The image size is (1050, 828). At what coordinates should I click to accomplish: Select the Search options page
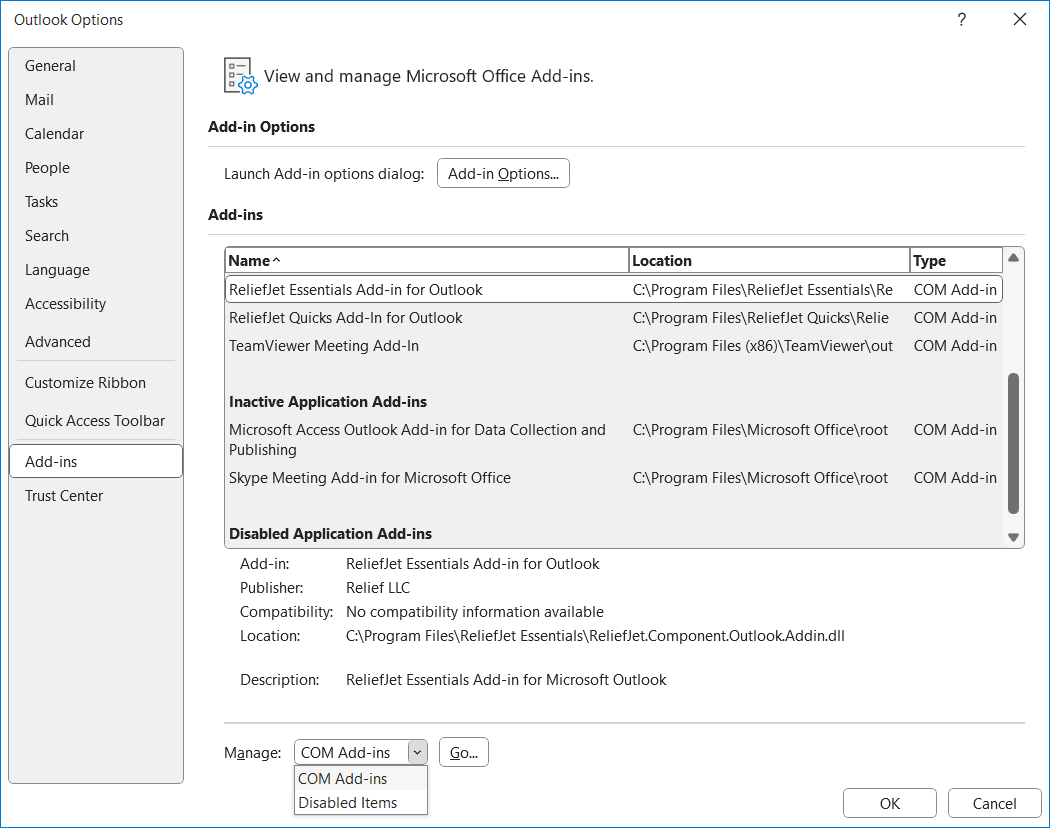pyautogui.click(x=96, y=236)
